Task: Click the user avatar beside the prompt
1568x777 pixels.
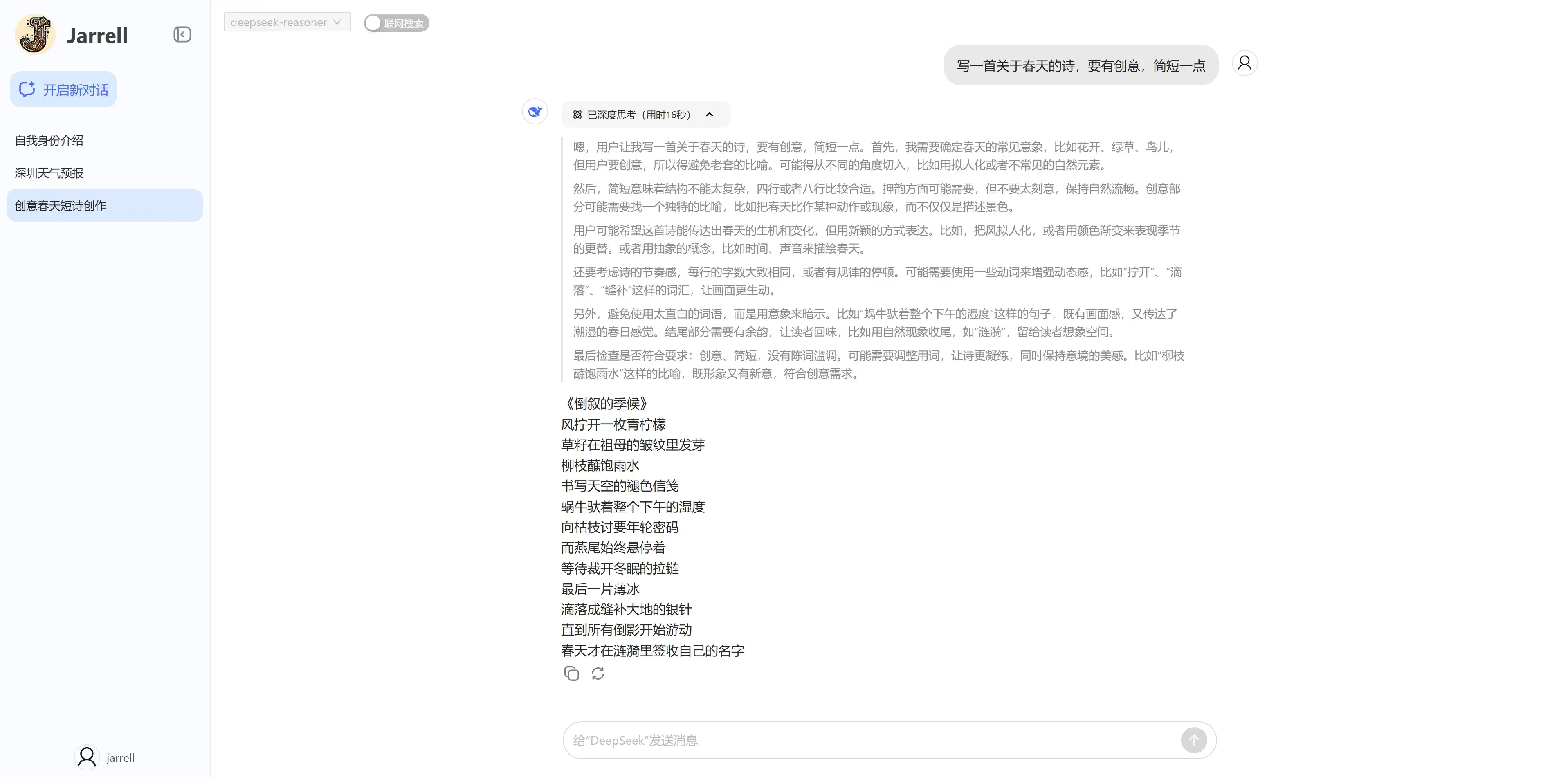Action: click(1244, 63)
